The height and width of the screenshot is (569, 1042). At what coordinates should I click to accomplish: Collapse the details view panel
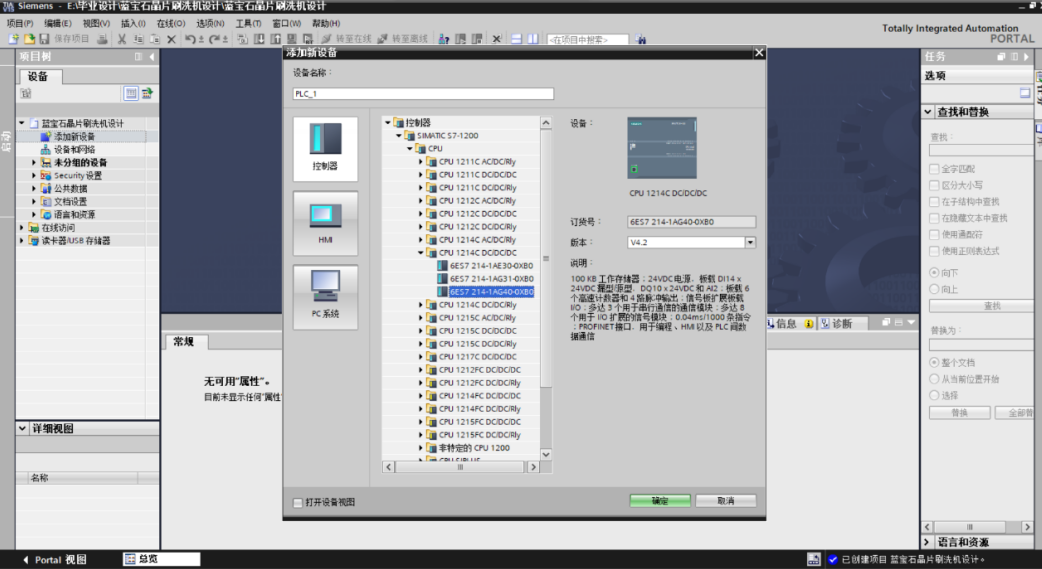(23, 429)
